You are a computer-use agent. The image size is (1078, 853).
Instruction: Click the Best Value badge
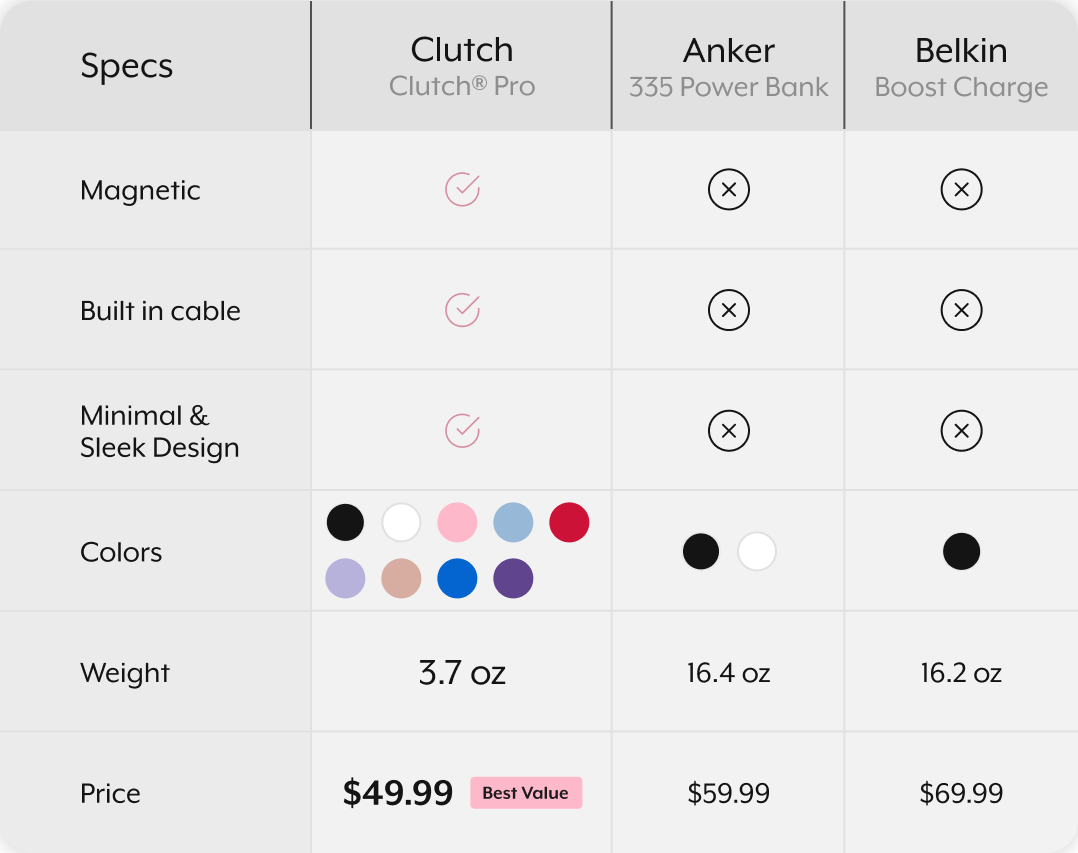click(526, 793)
